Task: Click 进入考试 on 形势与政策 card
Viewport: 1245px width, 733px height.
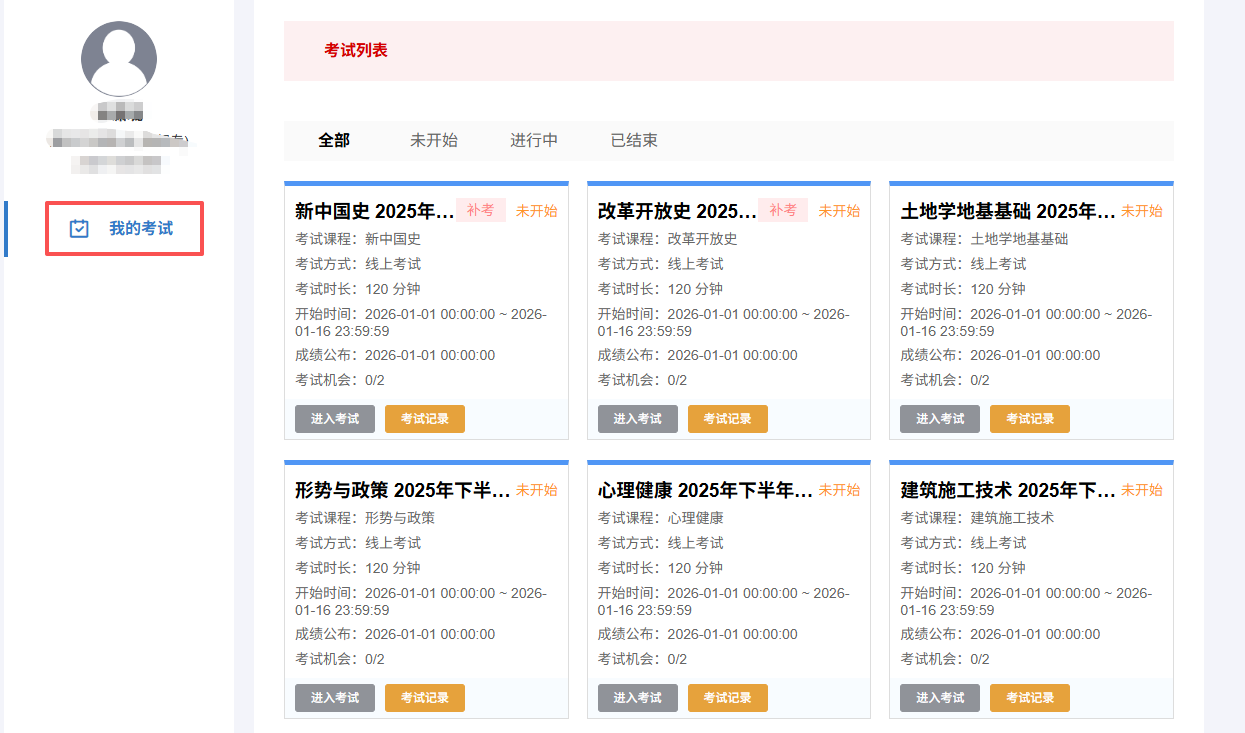Action: pos(334,698)
